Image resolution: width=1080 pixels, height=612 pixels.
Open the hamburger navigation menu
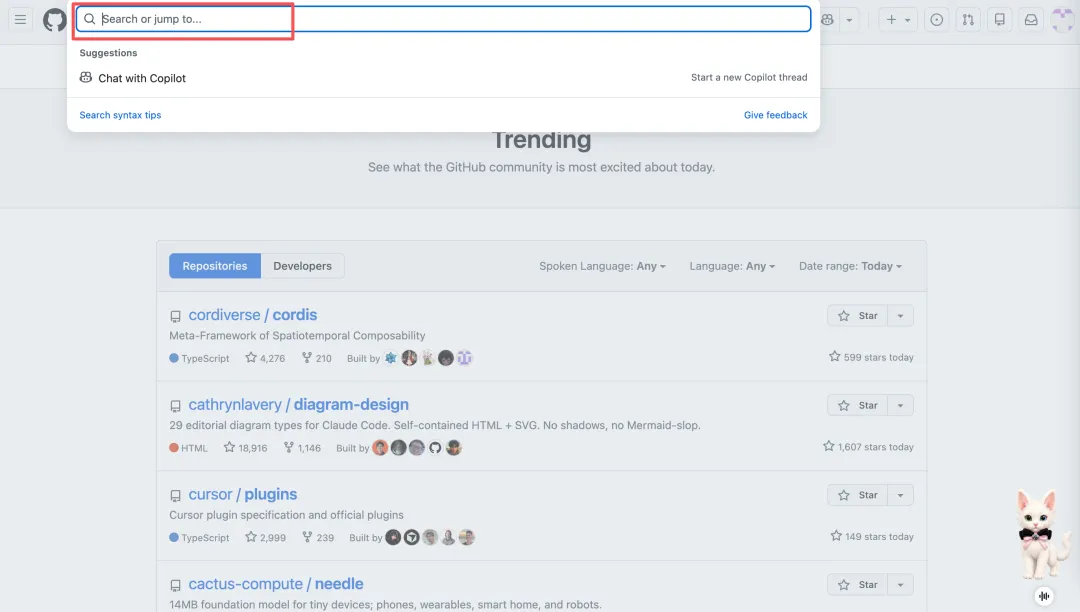(x=20, y=19)
